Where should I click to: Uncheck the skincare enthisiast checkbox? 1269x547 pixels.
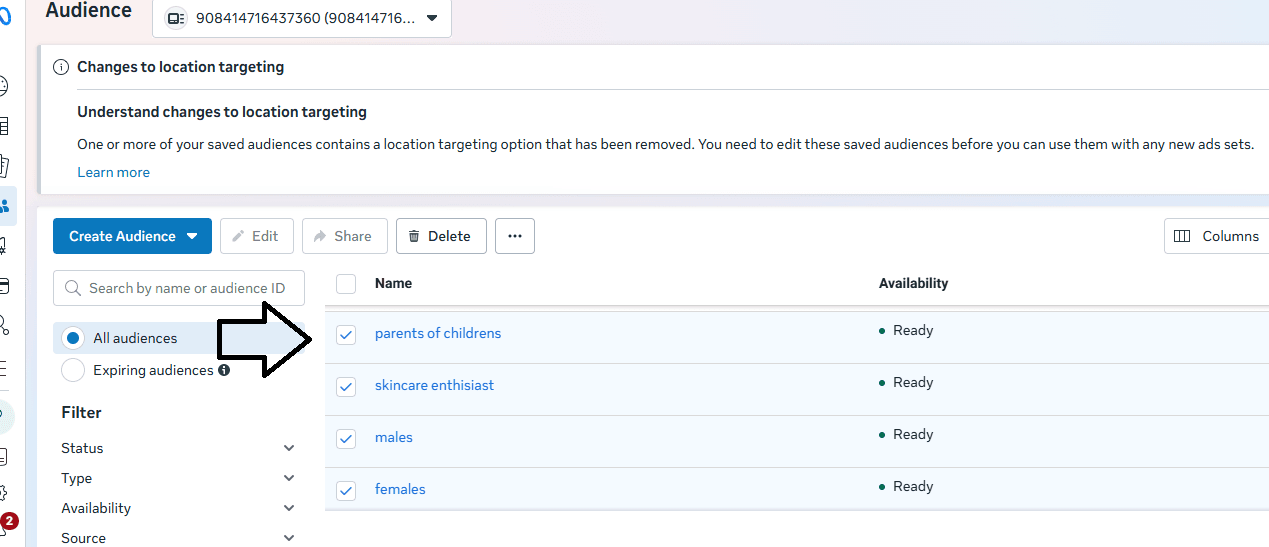[346, 387]
